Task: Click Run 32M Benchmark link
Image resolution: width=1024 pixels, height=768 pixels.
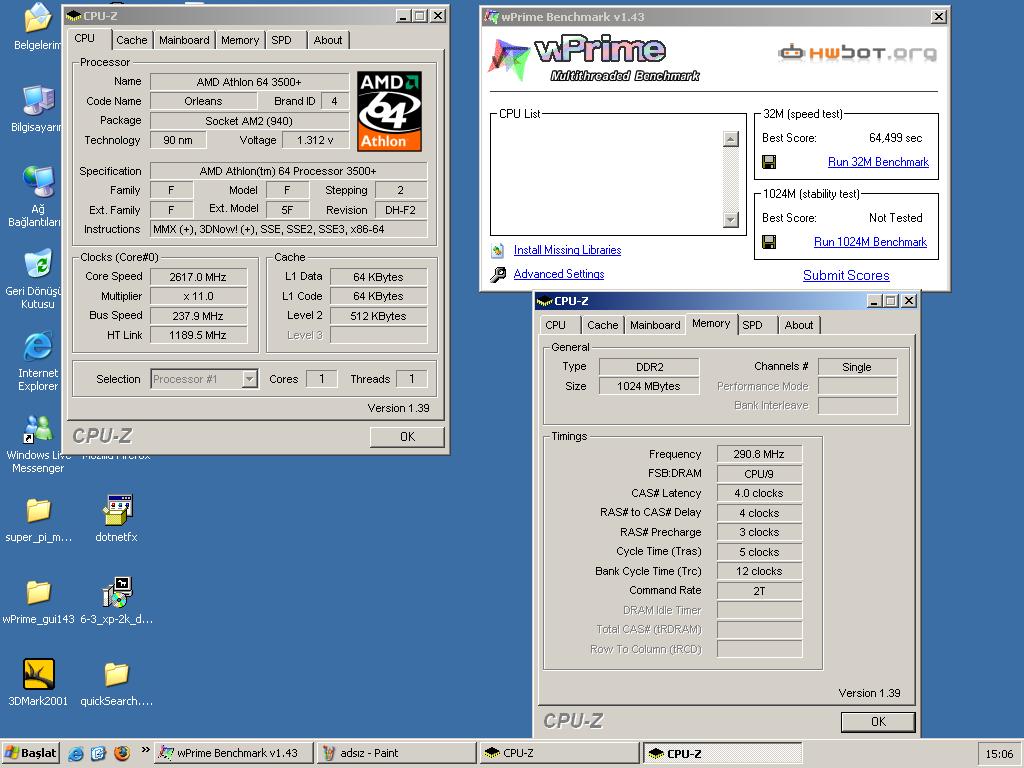Action: pyautogui.click(x=878, y=162)
